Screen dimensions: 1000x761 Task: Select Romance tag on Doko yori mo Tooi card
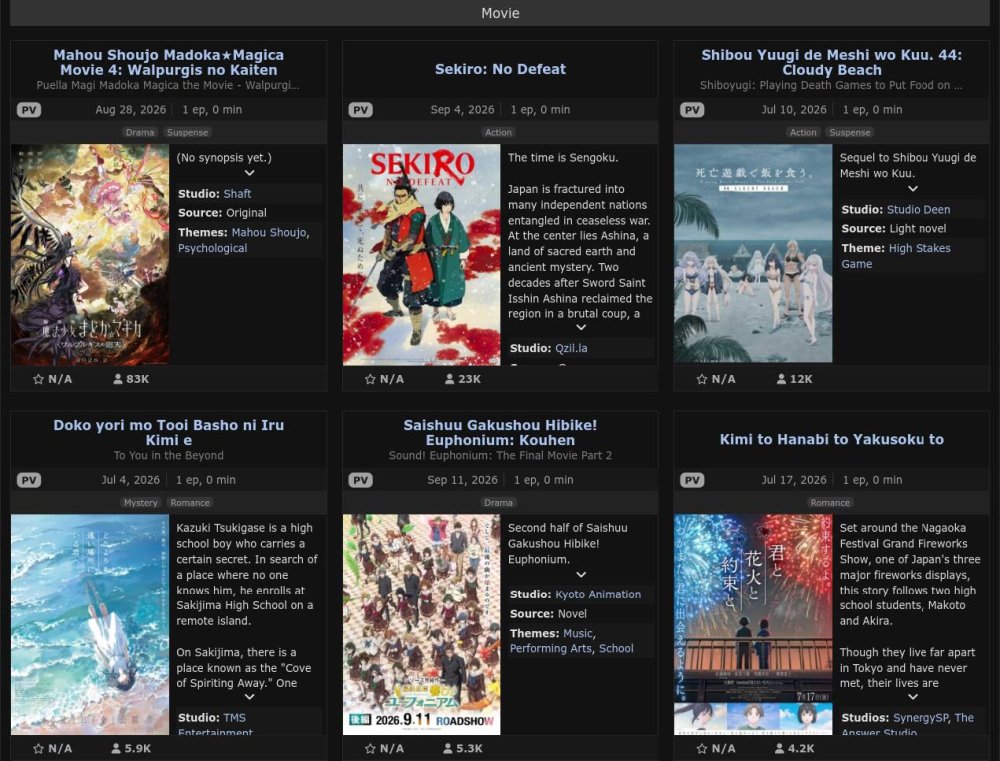(x=190, y=503)
